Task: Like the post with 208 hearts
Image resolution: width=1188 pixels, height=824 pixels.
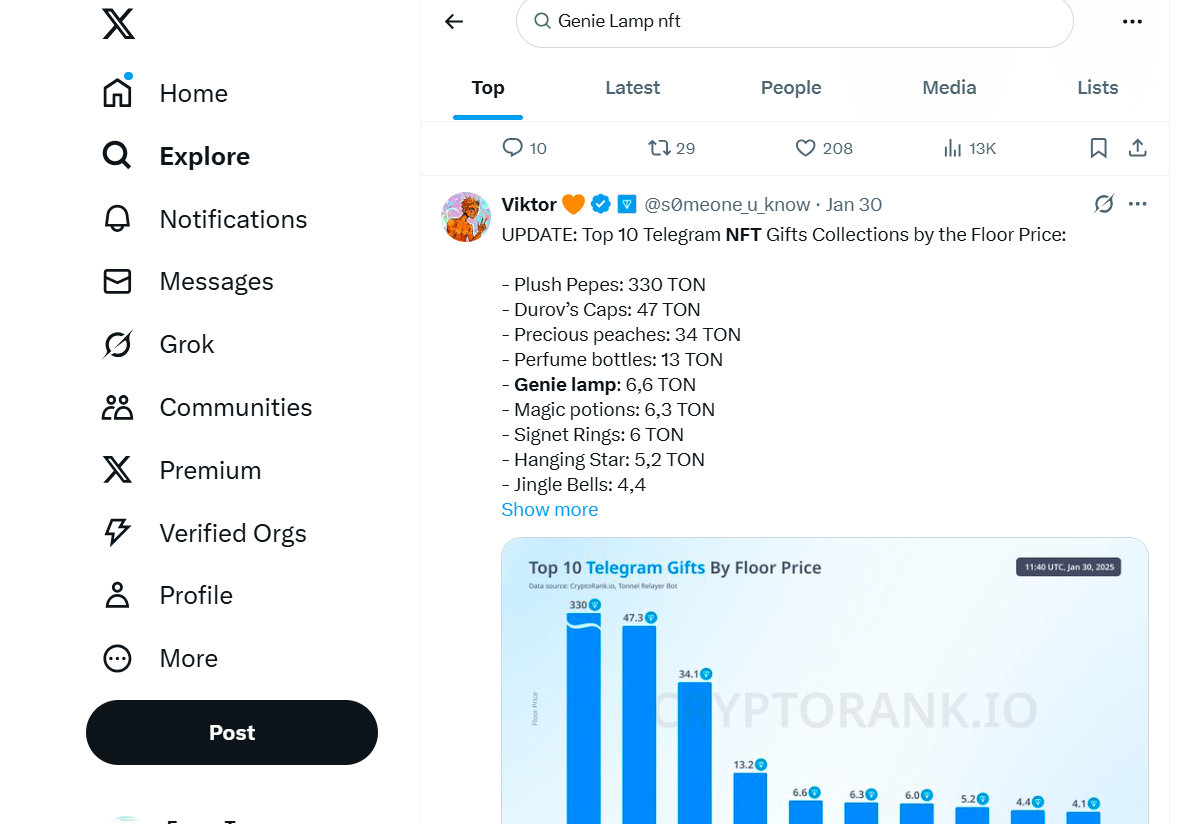Action: coord(805,148)
